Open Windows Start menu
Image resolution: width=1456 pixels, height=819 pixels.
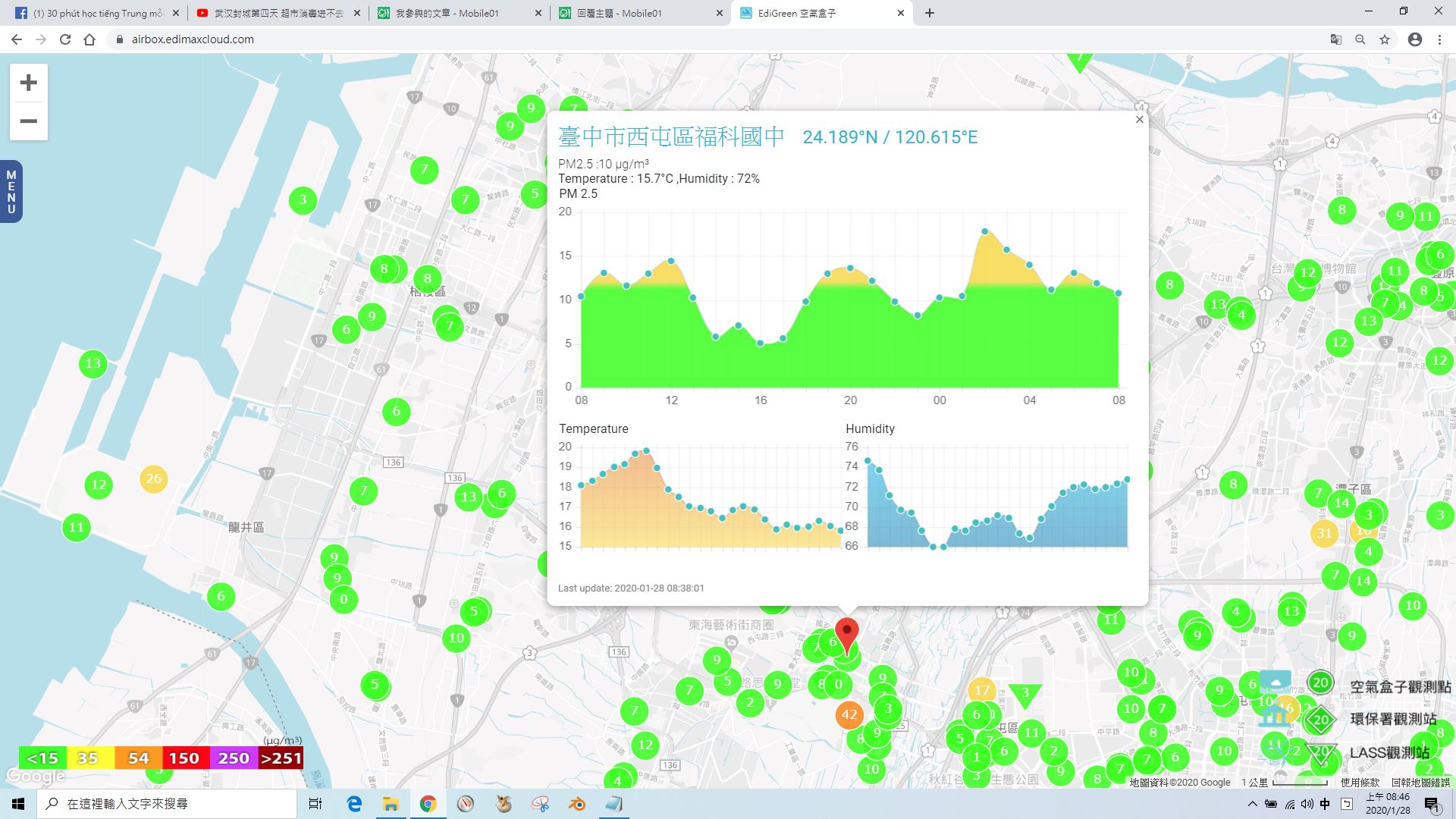[18, 804]
